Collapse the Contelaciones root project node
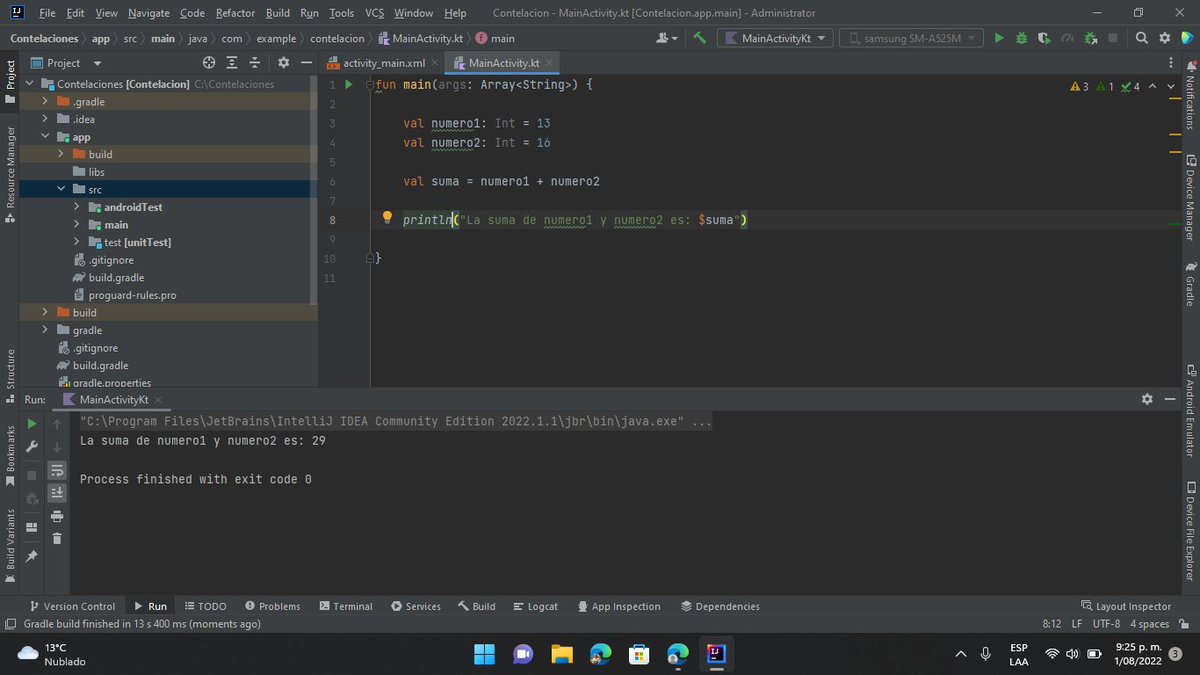Viewport: 1200px width, 675px height. (31, 84)
